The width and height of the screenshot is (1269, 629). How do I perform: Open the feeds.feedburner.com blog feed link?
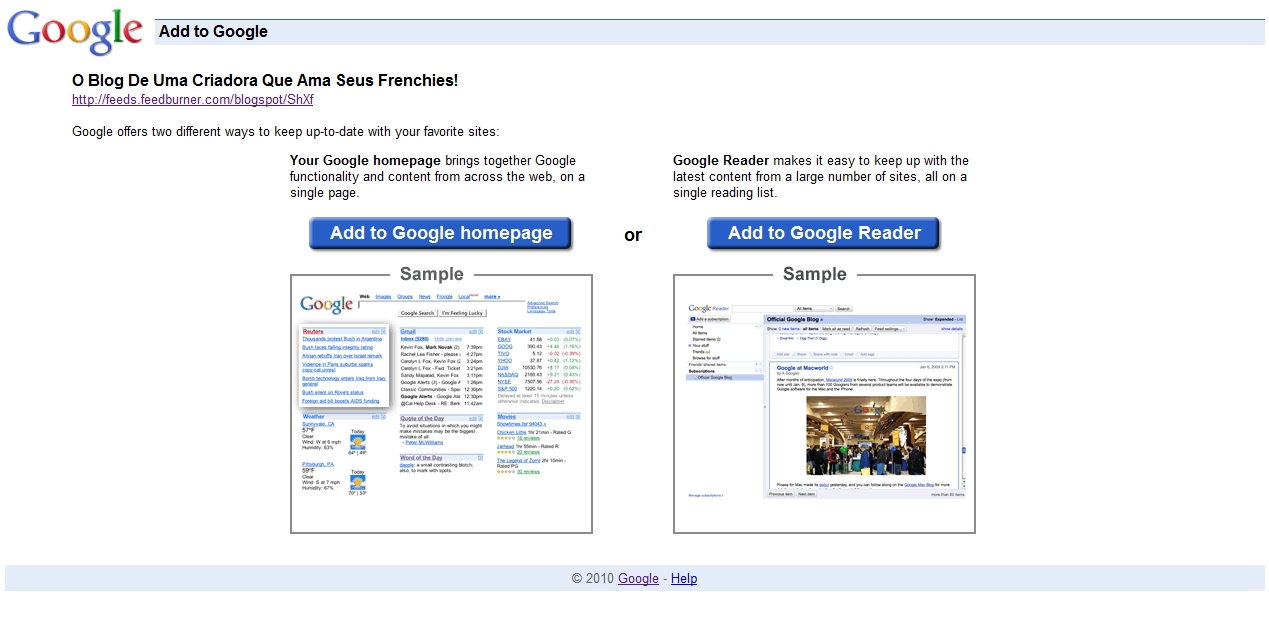coord(192,100)
